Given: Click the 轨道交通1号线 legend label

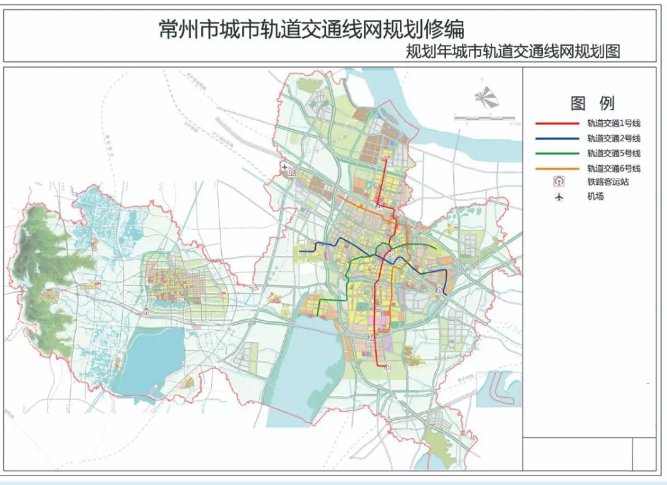Looking at the screenshot, I should [x=613, y=123].
